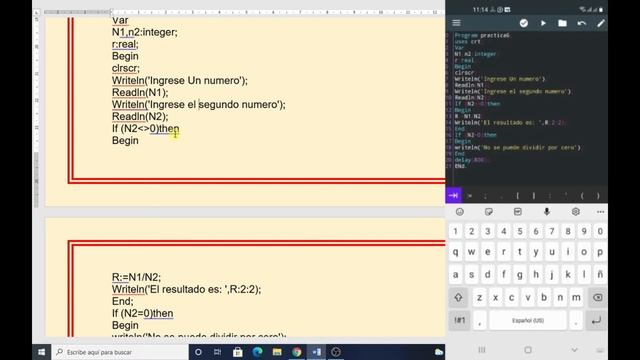Click the 'Readln(N2);' line in the document
640x360 pixels.
tap(140, 116)
